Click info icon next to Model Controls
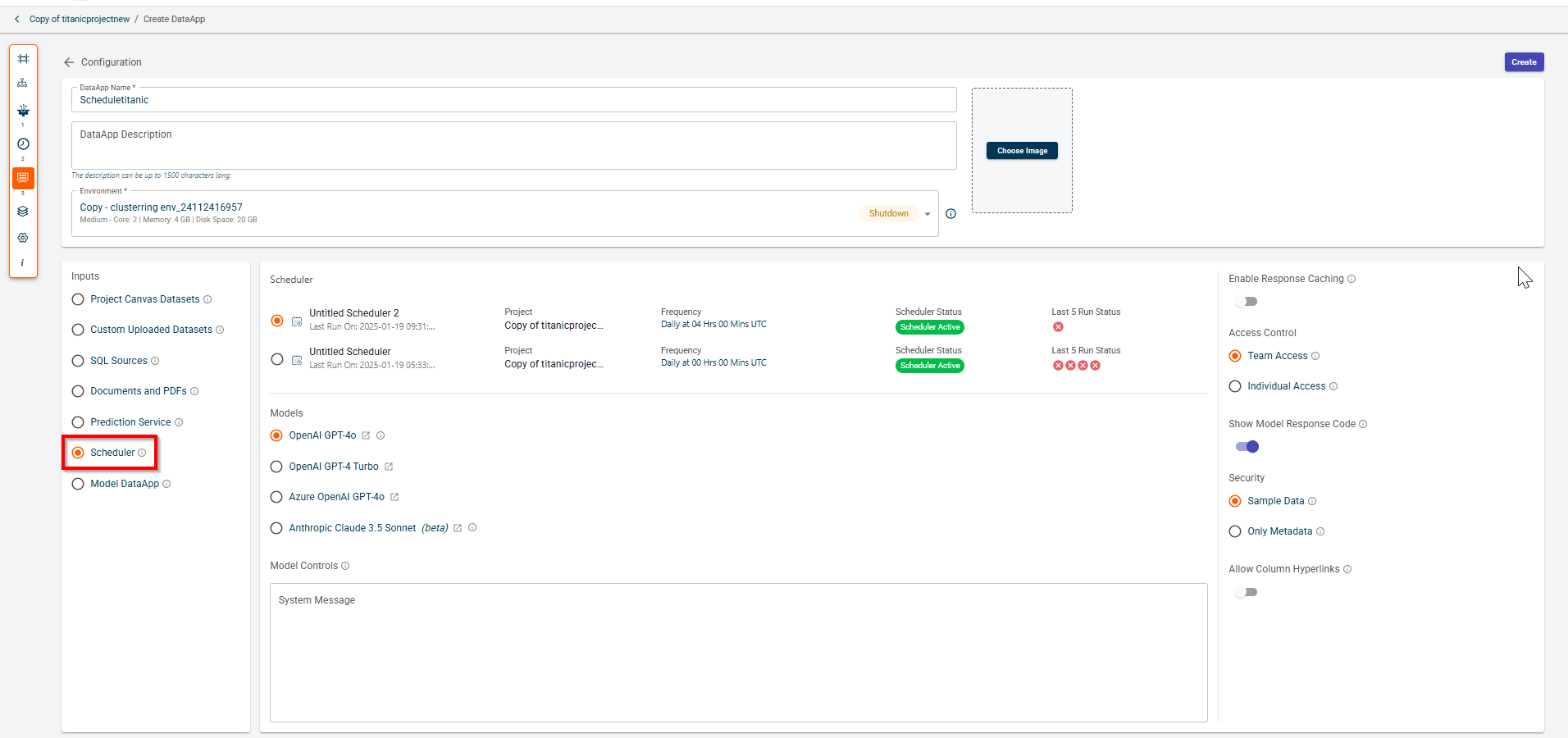 point(345,566)
